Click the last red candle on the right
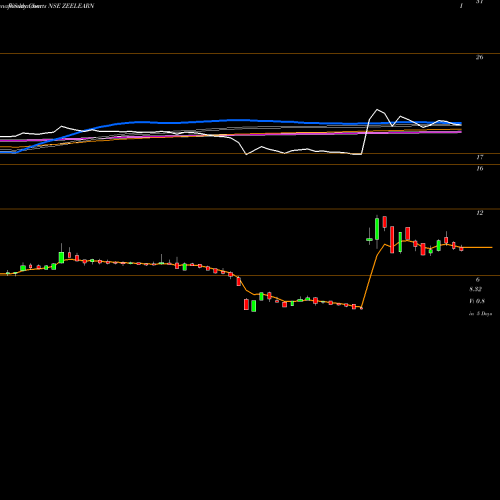 [x=461, y=248]
